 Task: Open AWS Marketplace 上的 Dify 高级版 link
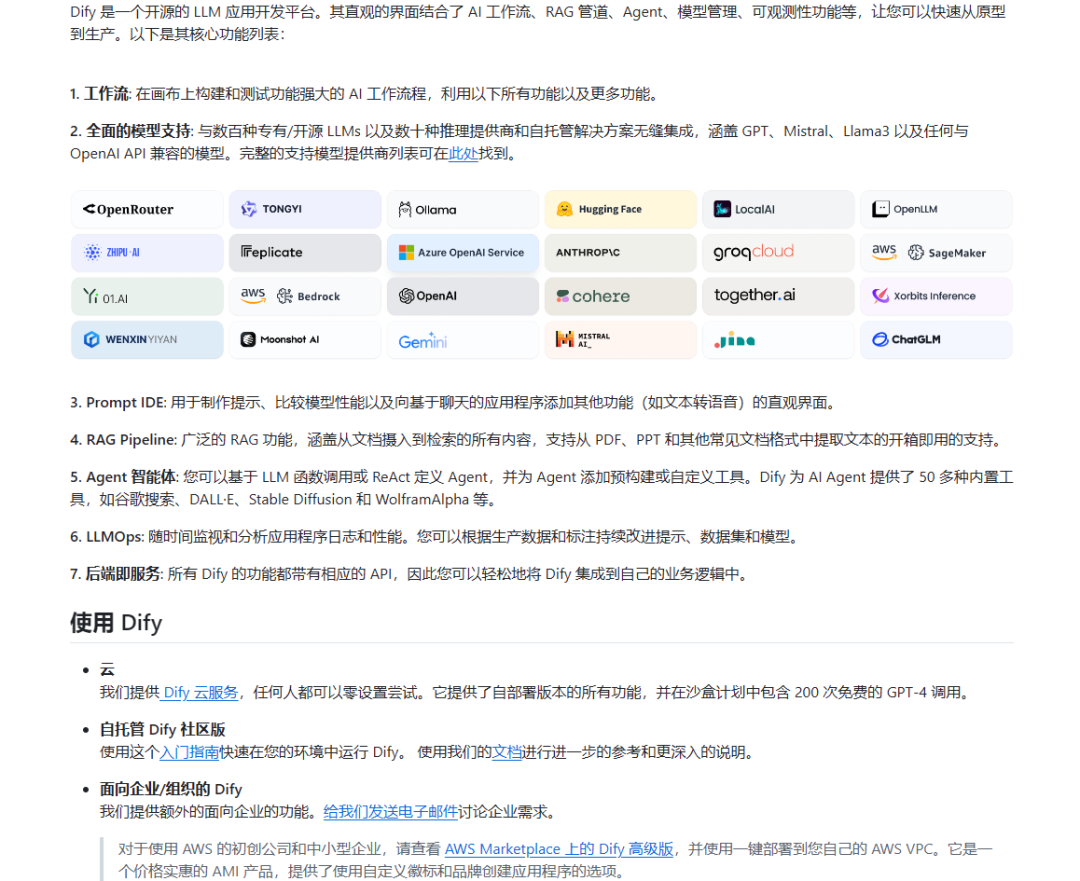coord(559,849)
